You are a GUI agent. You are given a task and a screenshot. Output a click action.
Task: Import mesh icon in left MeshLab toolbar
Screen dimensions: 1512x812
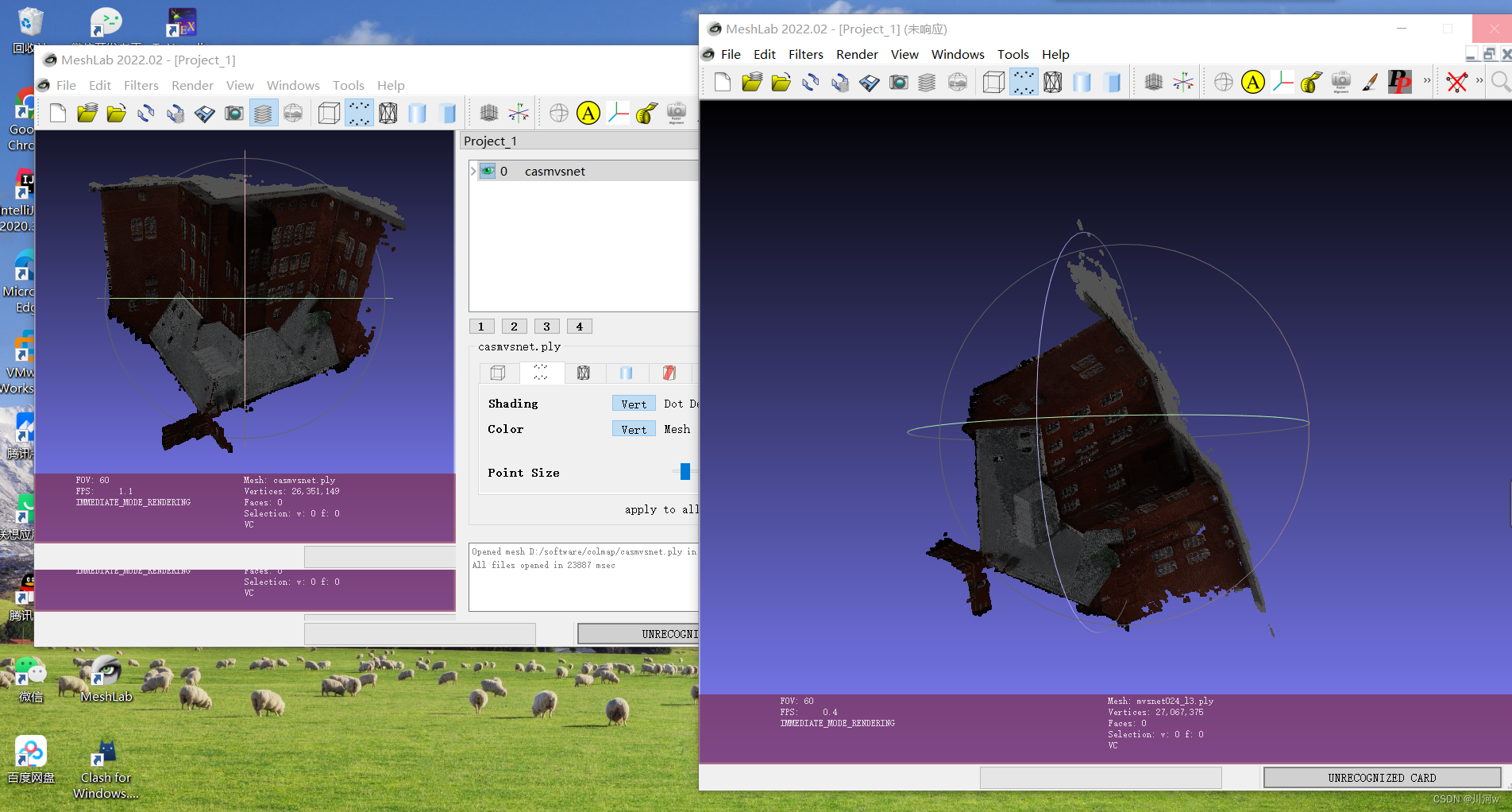tap(117, 114)
